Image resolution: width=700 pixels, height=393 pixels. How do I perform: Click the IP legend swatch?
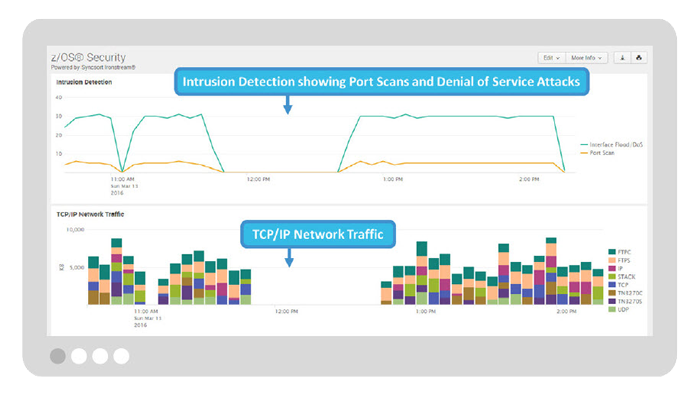pyautogui.click(x=612, y=268)
